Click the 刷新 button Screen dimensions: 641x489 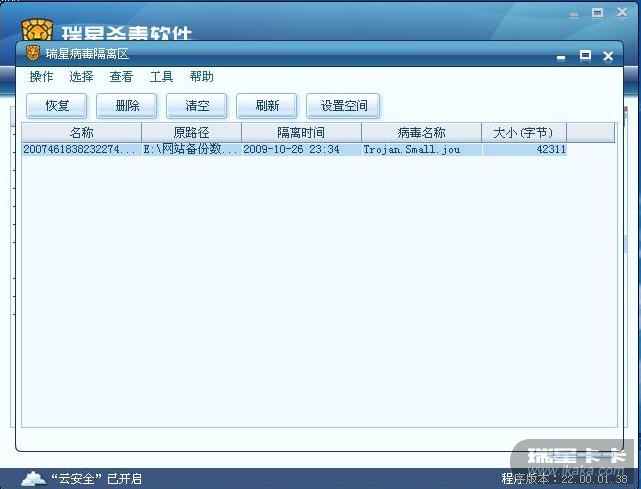pos(267,106)
